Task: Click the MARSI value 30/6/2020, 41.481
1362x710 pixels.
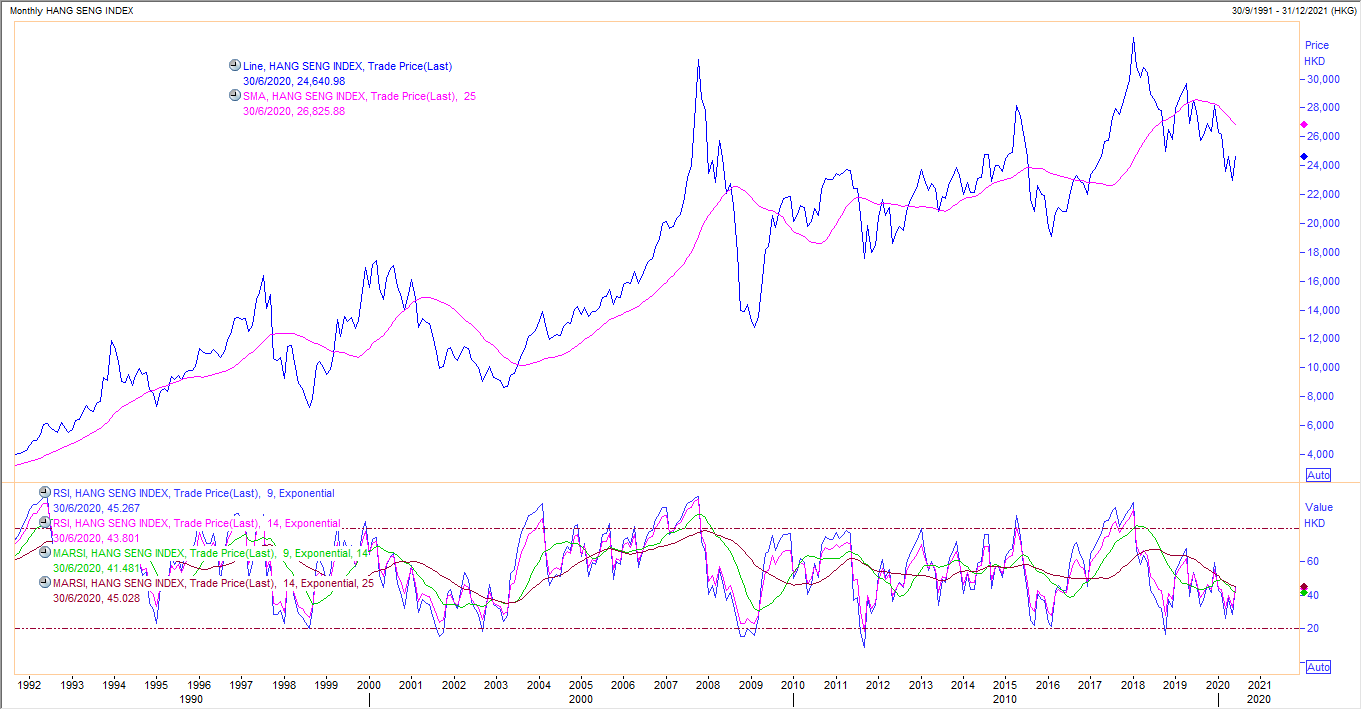Action: [95, 568]
